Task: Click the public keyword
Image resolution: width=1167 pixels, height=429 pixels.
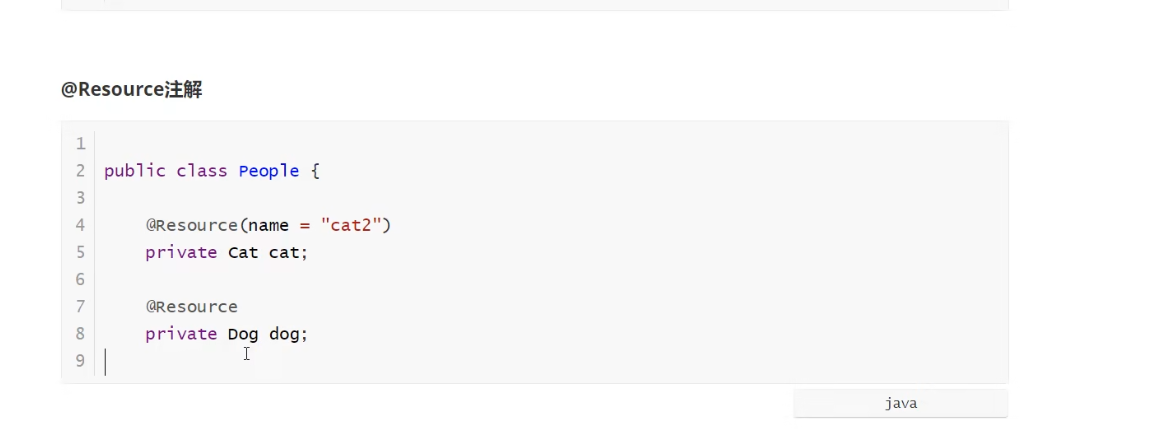Action: [x=134, y=171]
